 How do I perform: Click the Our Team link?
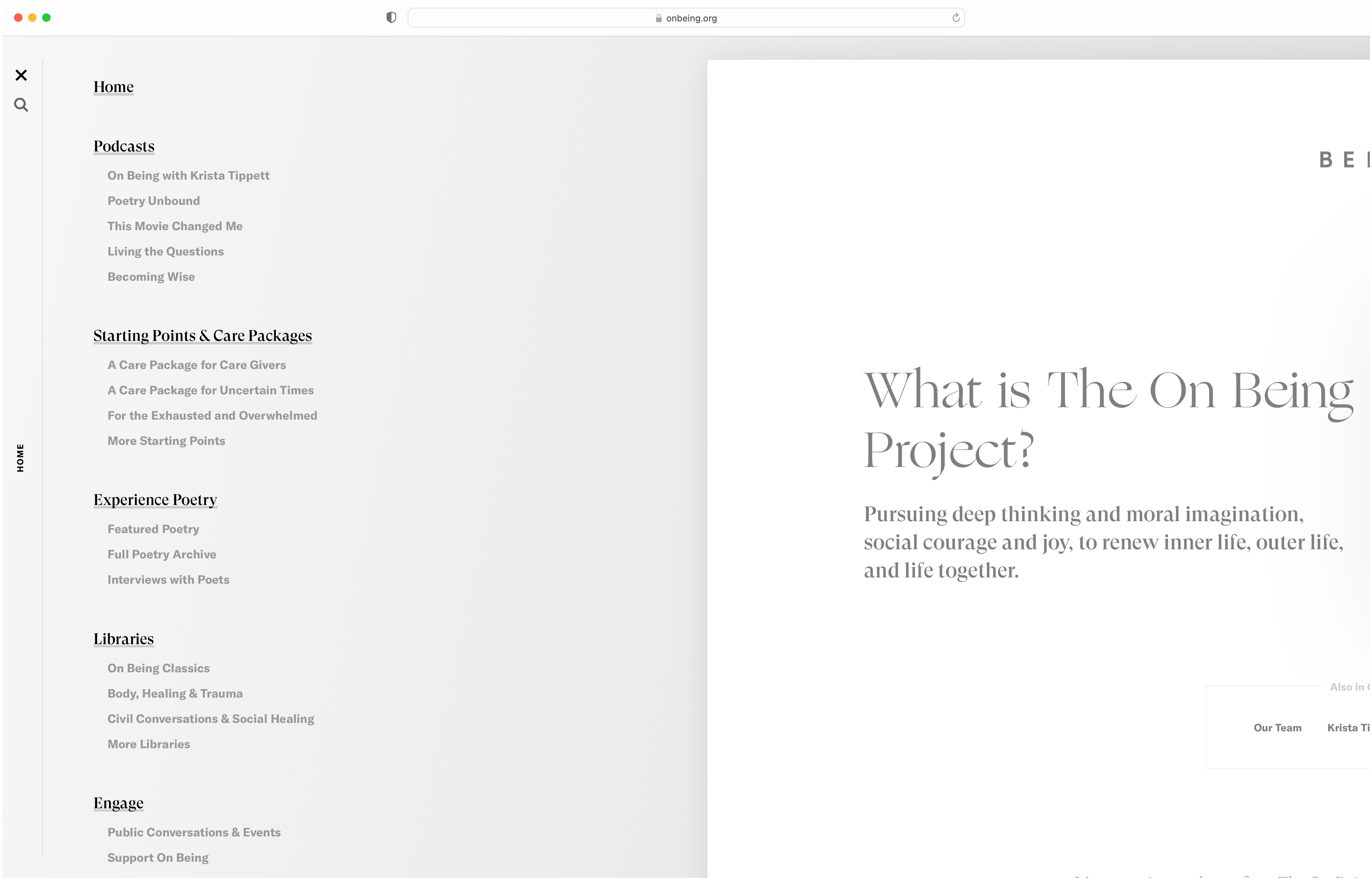pos(1278,728)
